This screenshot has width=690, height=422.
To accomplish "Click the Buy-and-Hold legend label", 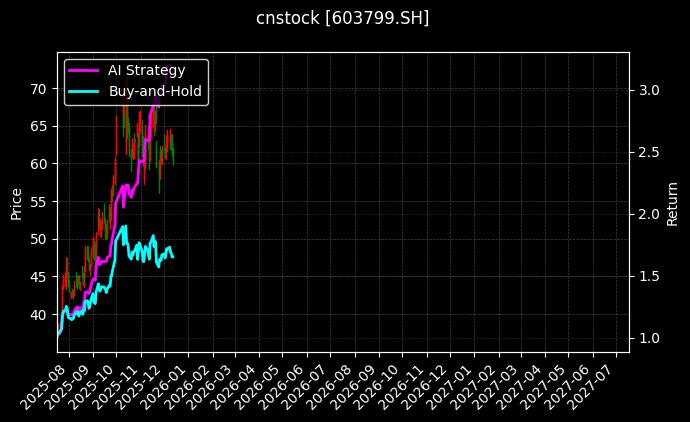I will coord(155,91).
